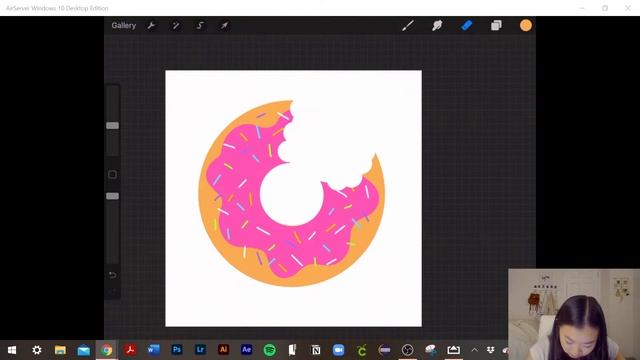Switch to Google Chrome in taskbar
Screen dimensions: 640x360
point(107,350)
